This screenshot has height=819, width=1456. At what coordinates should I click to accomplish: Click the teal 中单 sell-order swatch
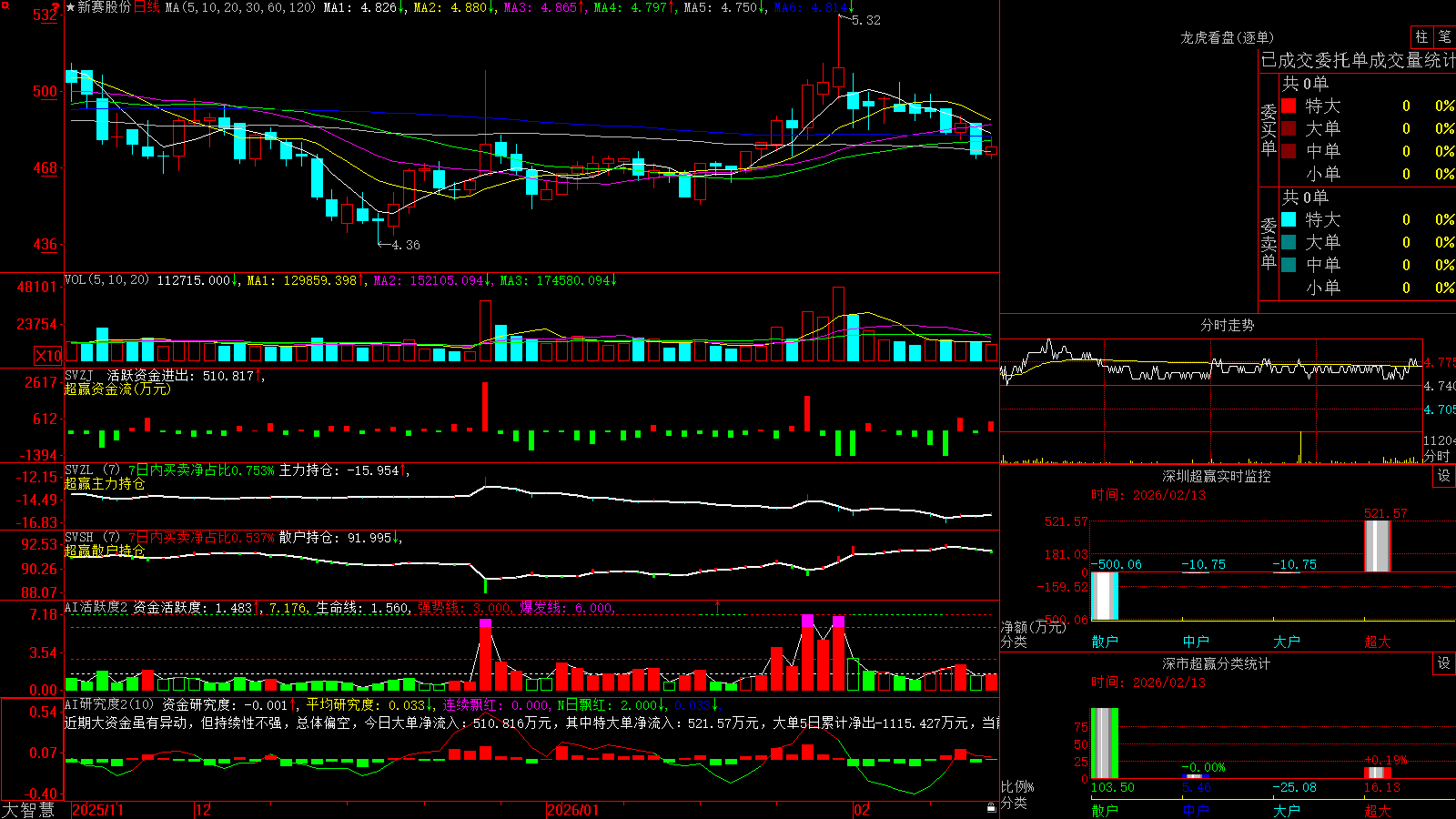(x=1289, y=265)
